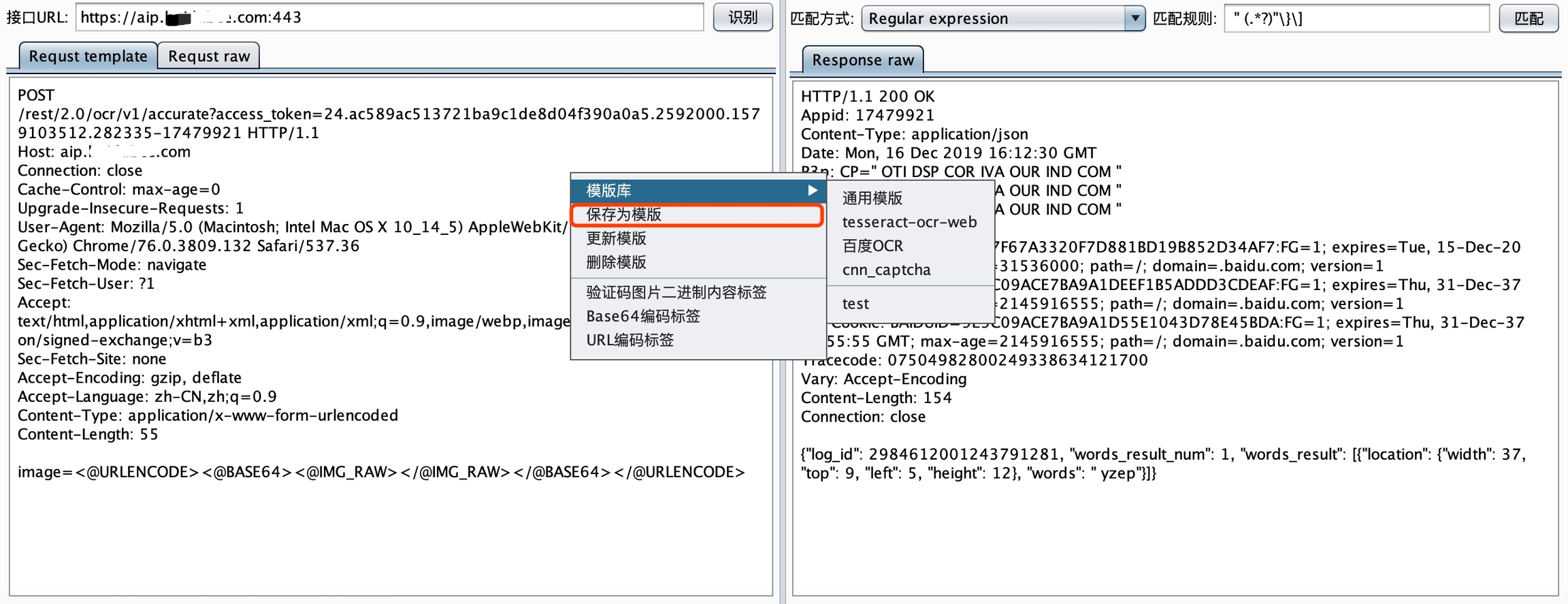Insert 验证码图片二进制内容标签 tag
This screenshot has width=1568, height=604.
(676, 292)
